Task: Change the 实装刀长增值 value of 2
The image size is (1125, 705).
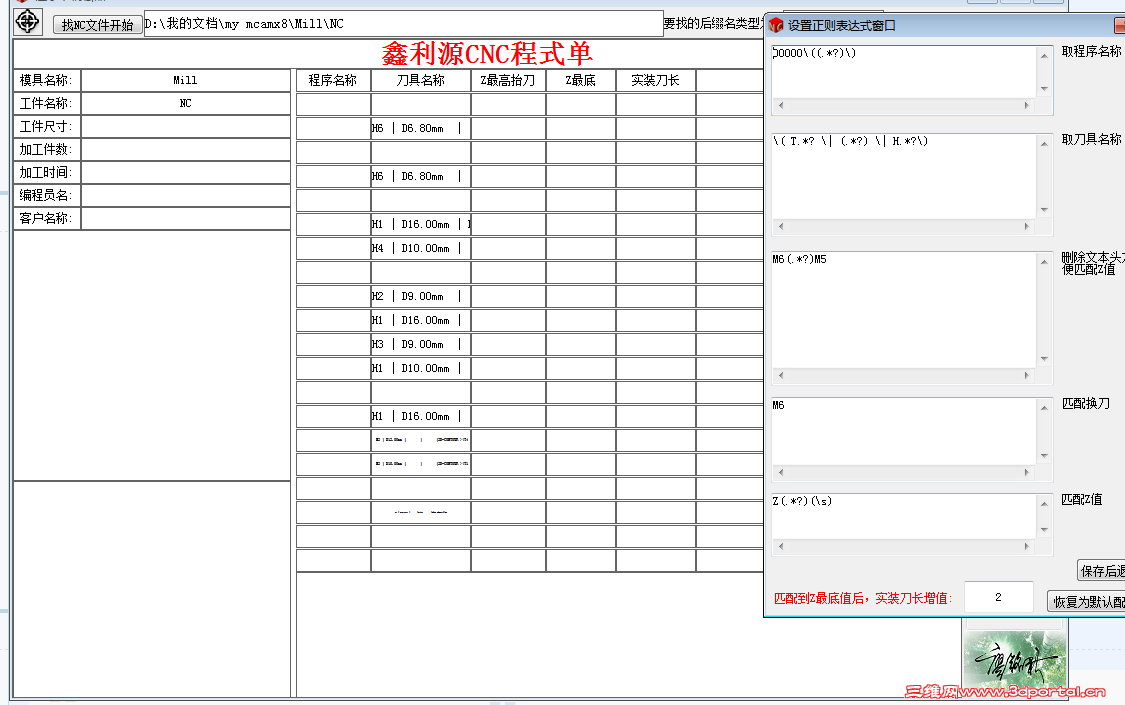Action: [997, 595]
